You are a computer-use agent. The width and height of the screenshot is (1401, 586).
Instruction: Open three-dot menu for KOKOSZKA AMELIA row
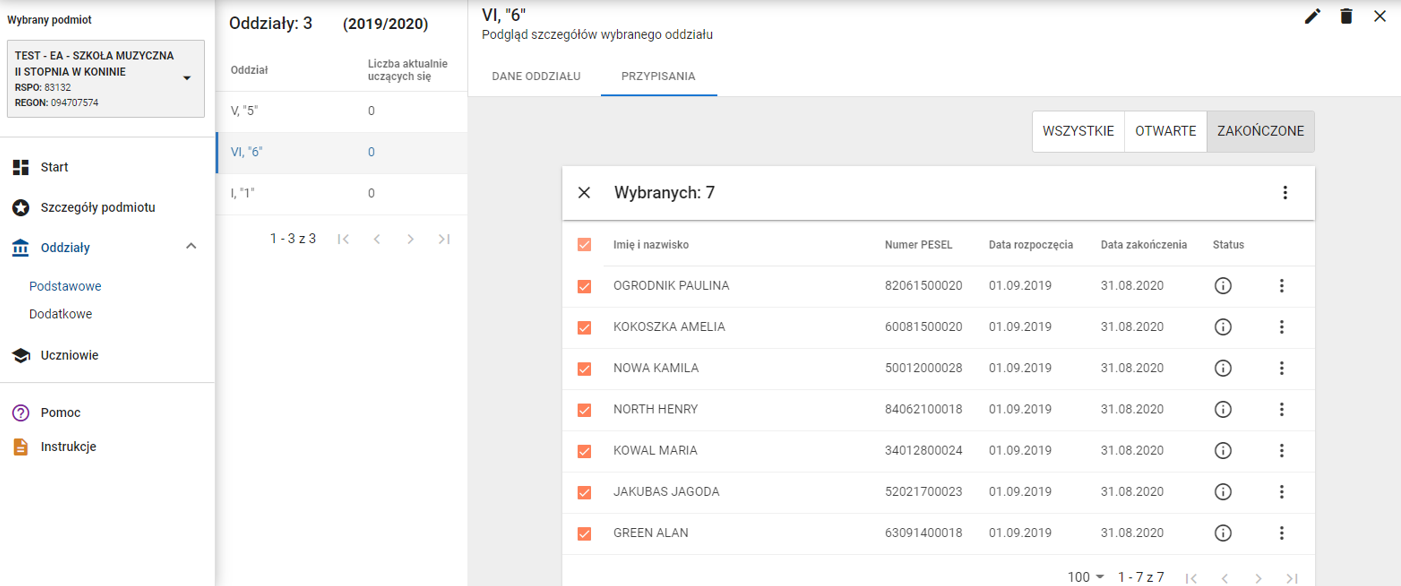click(1281, 327)
